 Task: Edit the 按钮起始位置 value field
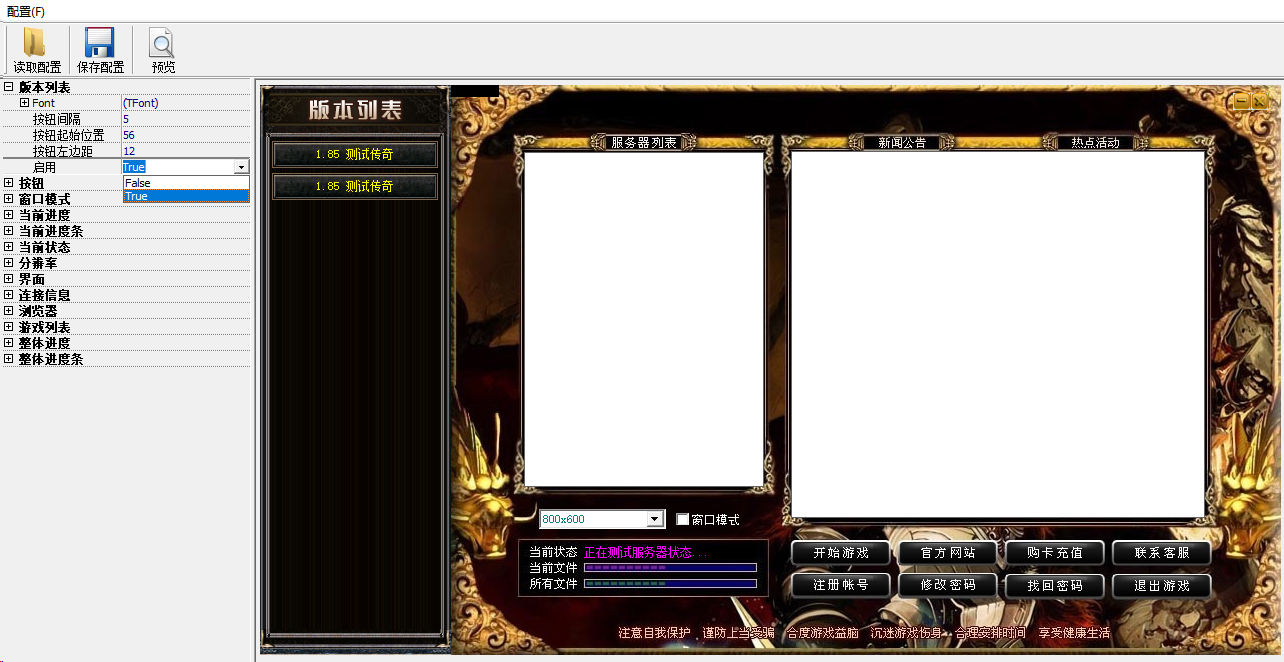185,135
